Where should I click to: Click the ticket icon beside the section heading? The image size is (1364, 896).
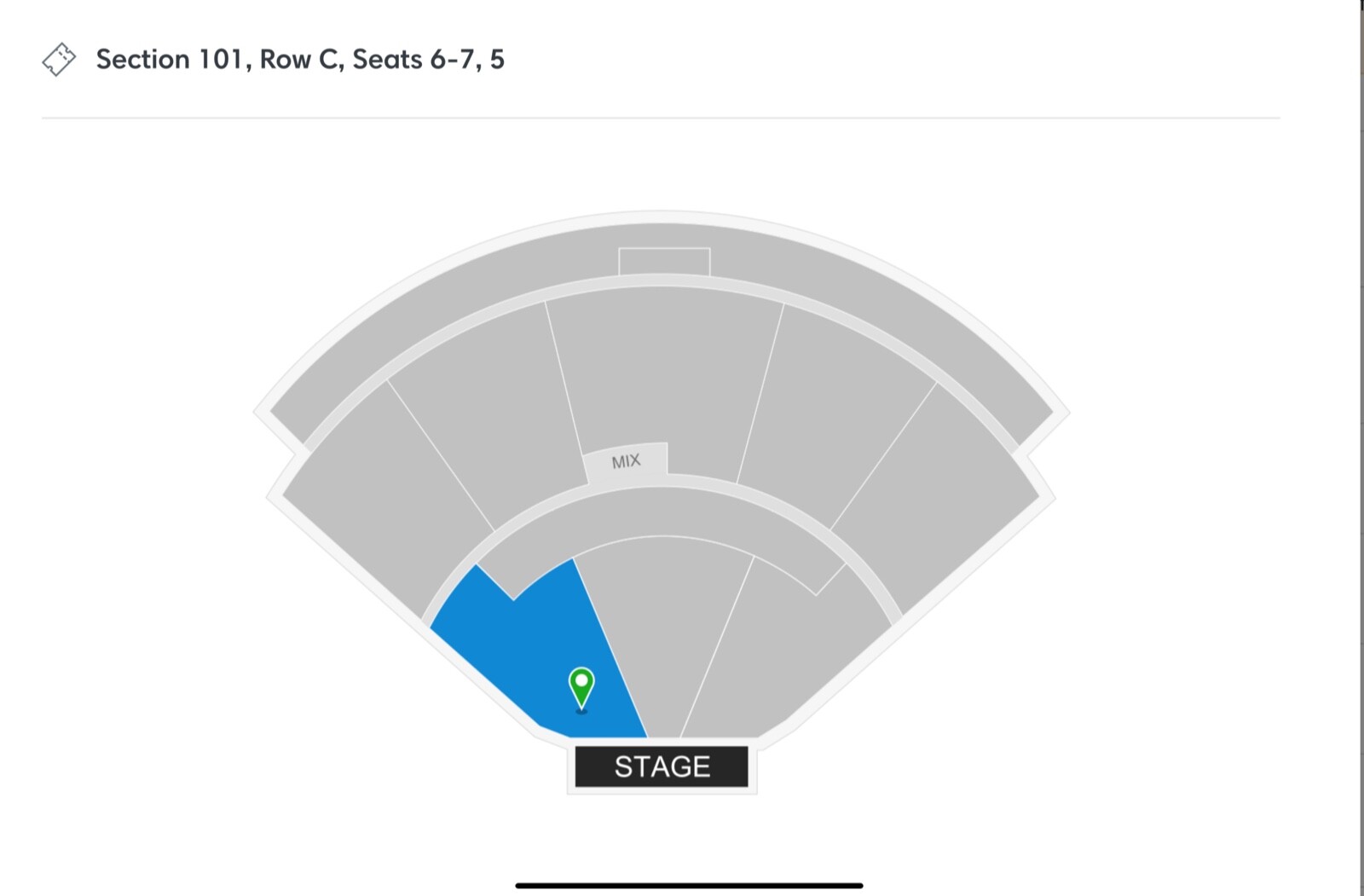pos(59,61)
